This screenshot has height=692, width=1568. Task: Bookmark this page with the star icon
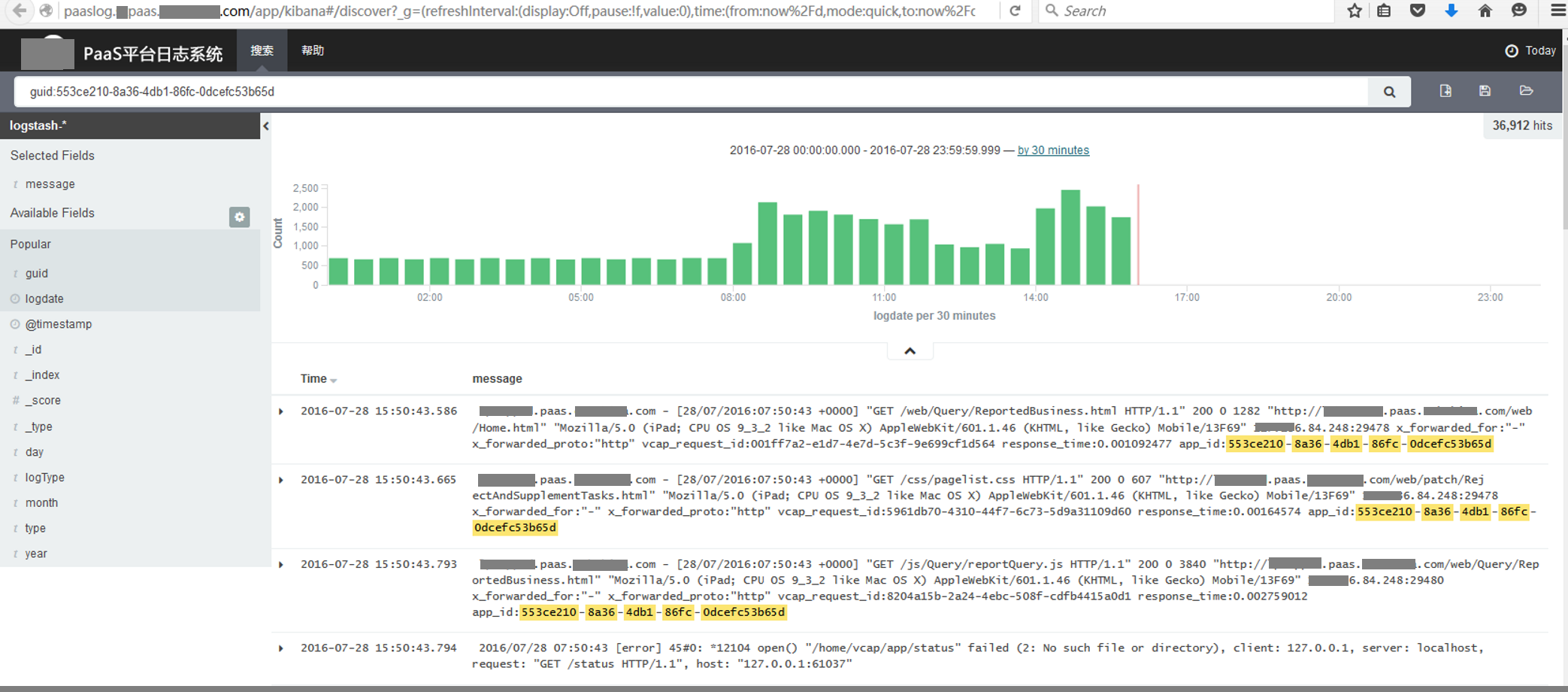click(1355, 11)
